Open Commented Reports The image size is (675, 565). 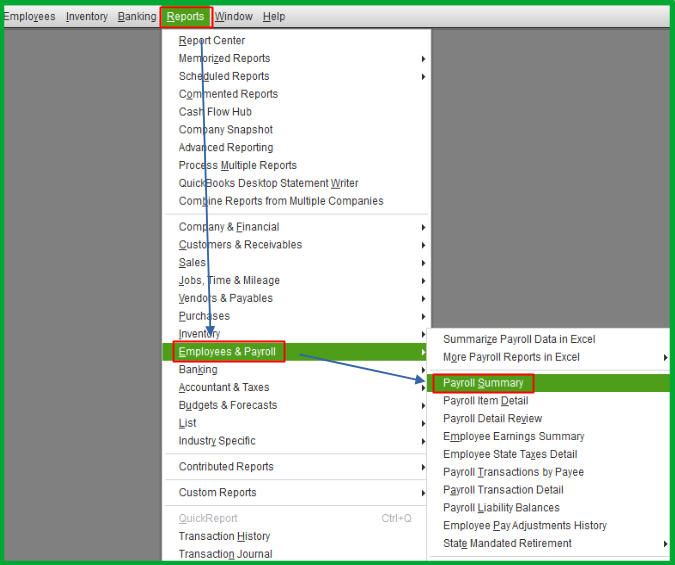(228, 94)
